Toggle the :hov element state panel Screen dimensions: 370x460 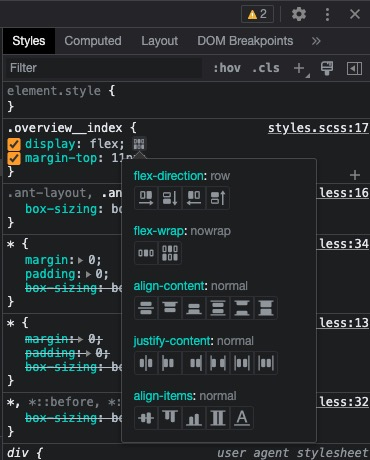pos(227,68)
